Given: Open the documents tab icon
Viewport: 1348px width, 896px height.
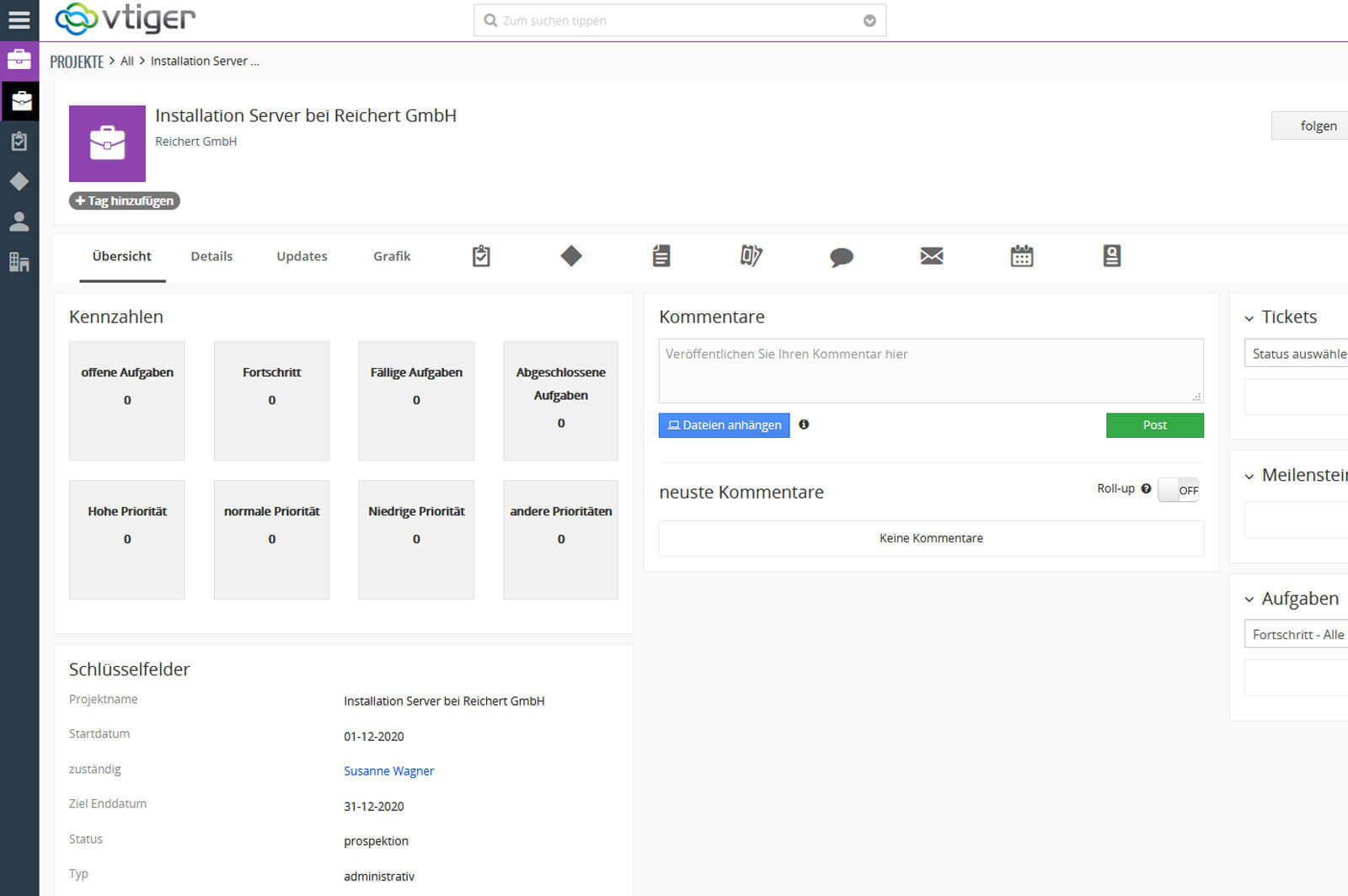Looking at the screenshot, I should (661, 256).
